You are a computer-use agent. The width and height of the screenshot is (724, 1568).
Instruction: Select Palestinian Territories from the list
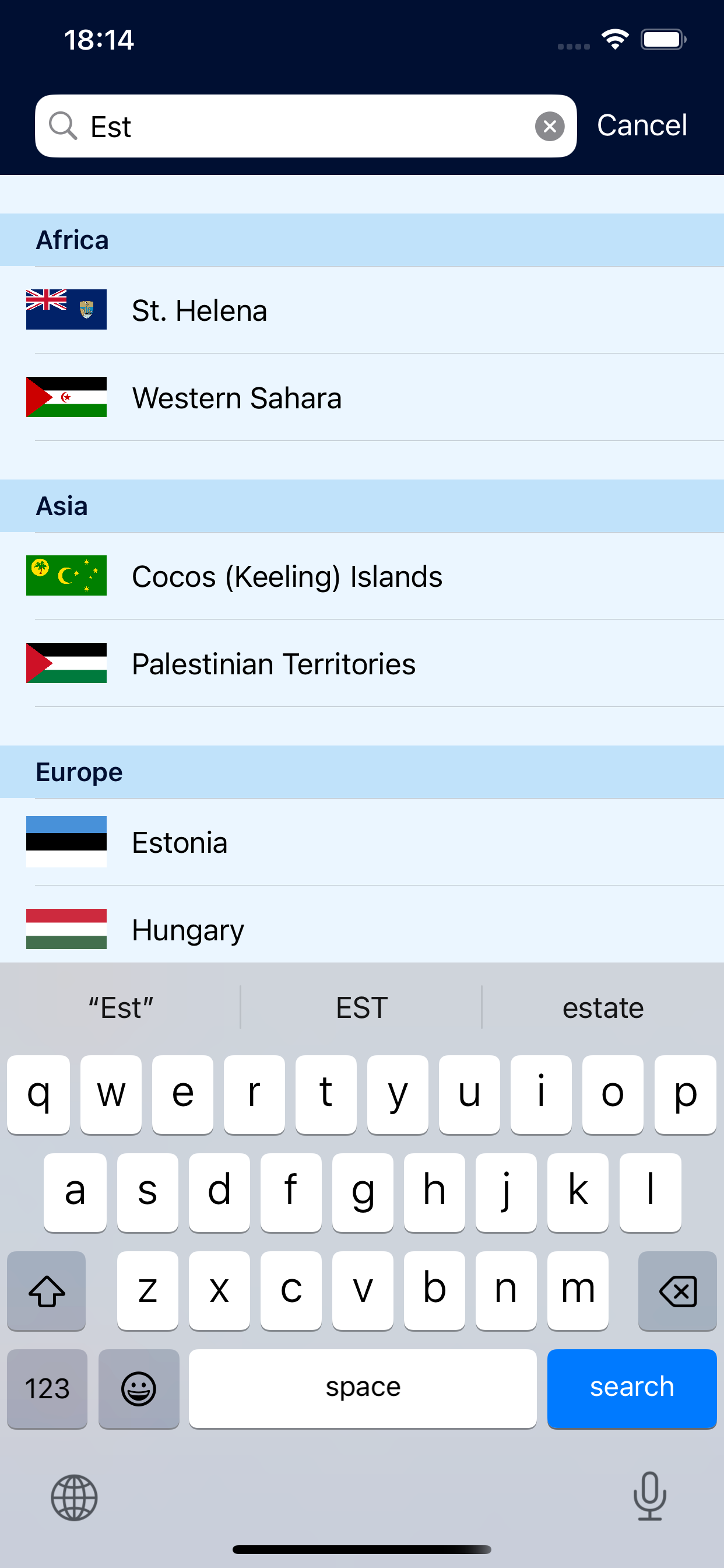274,663
